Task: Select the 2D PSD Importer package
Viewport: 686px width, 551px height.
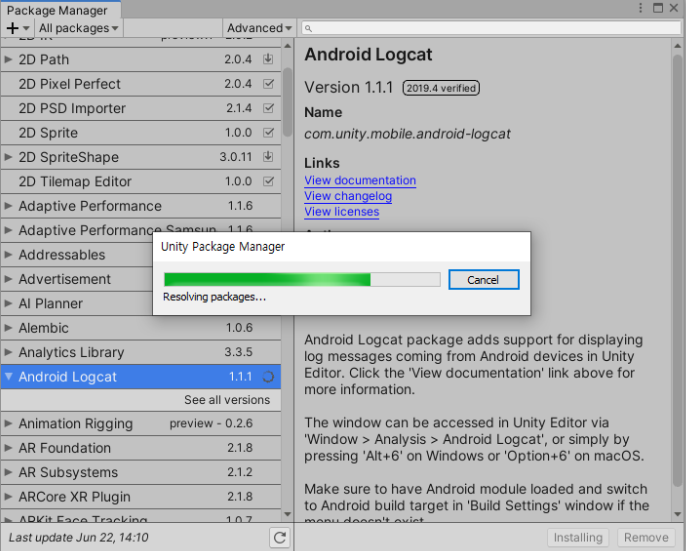Action: [140, 108]
